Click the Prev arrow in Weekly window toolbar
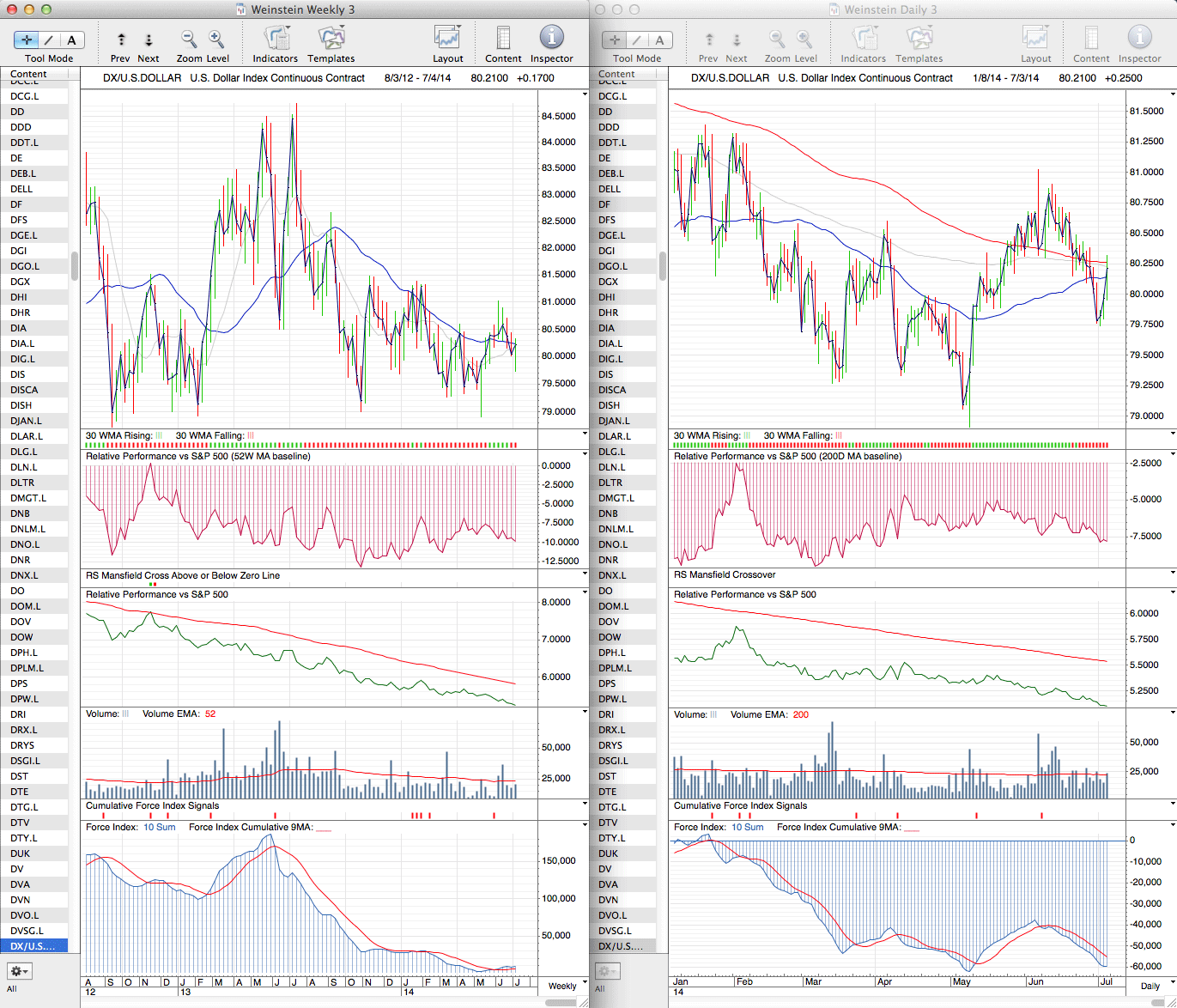Image resolution: width=1177 pixels, height=1008 pixels. (x=121, y=39)
